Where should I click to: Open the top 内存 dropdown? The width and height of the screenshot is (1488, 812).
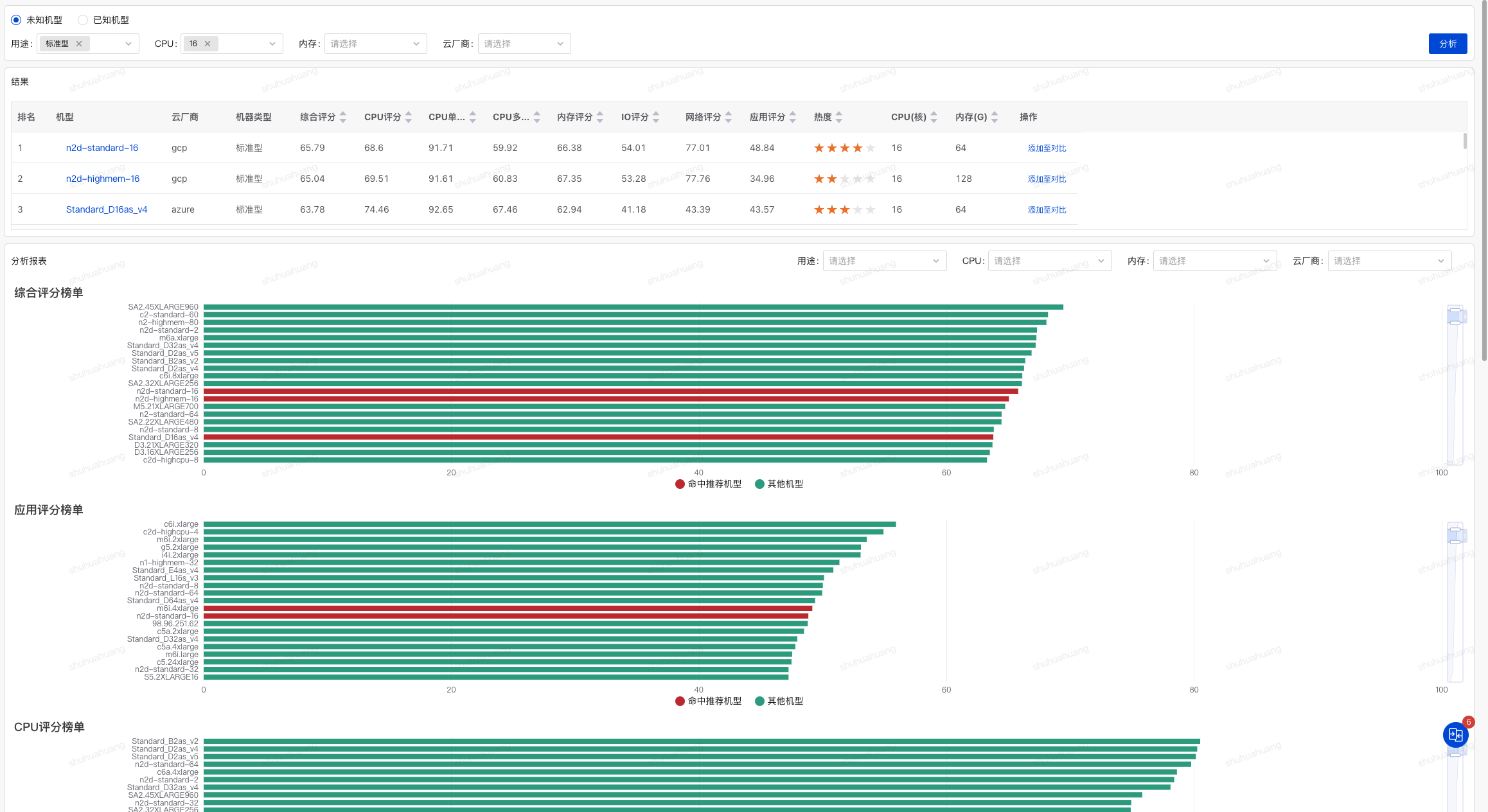click(x=375, y=44)
